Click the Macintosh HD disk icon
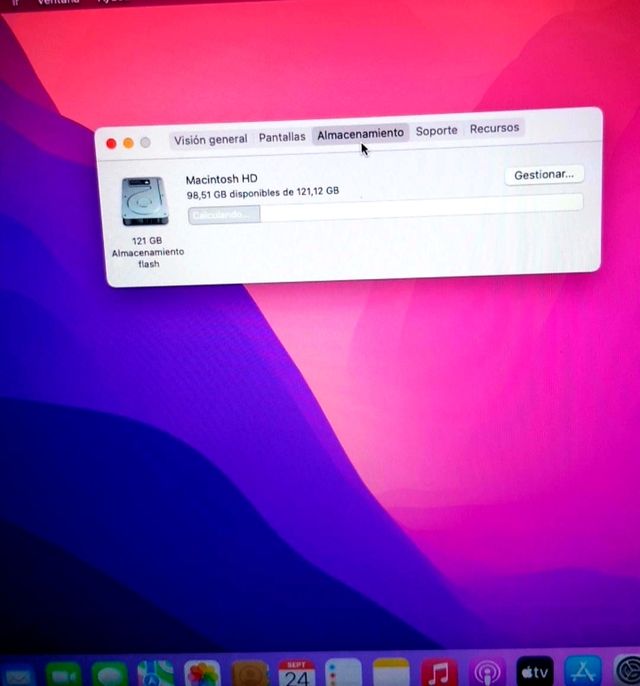 tap(145, 201)
